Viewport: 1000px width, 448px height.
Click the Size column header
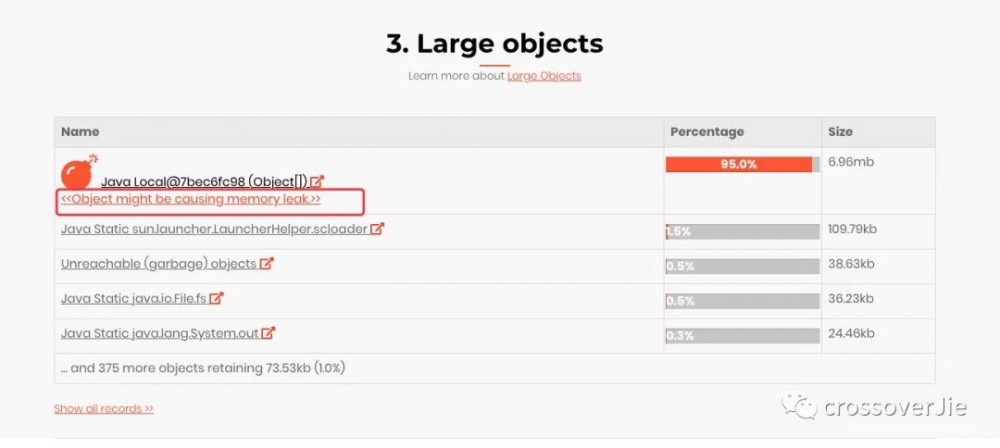[840, 132]
